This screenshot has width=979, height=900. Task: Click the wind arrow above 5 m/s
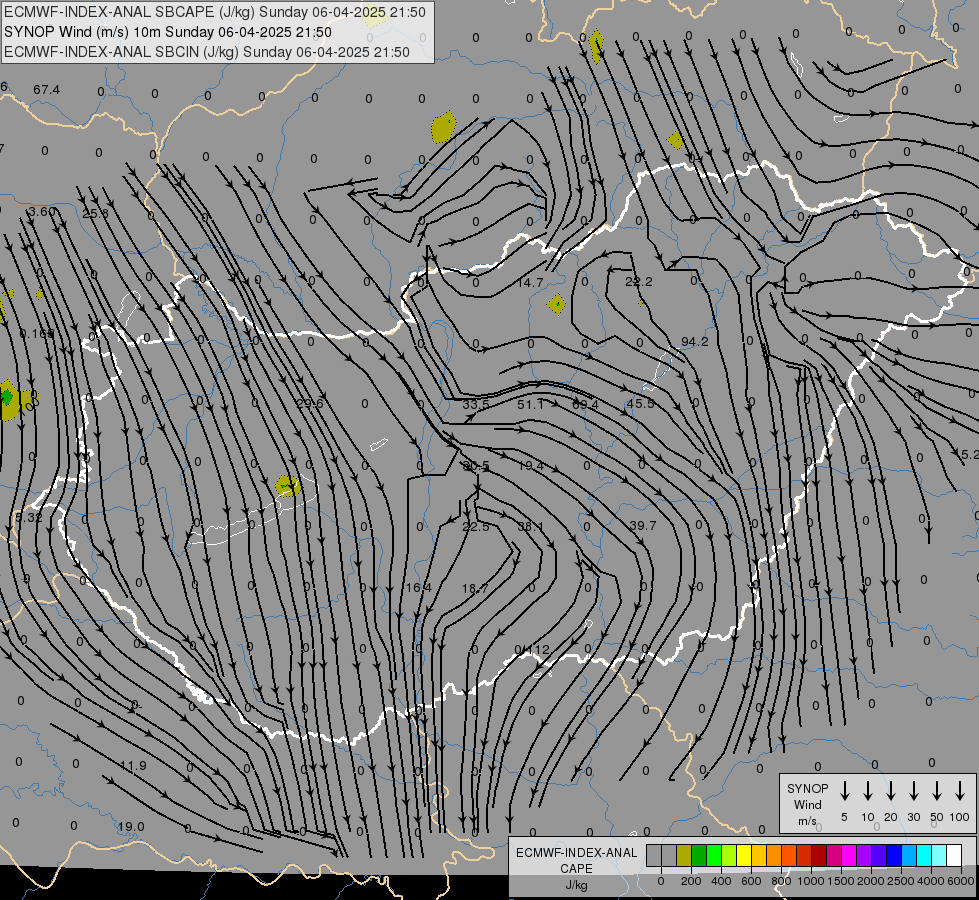pos(844,791)
